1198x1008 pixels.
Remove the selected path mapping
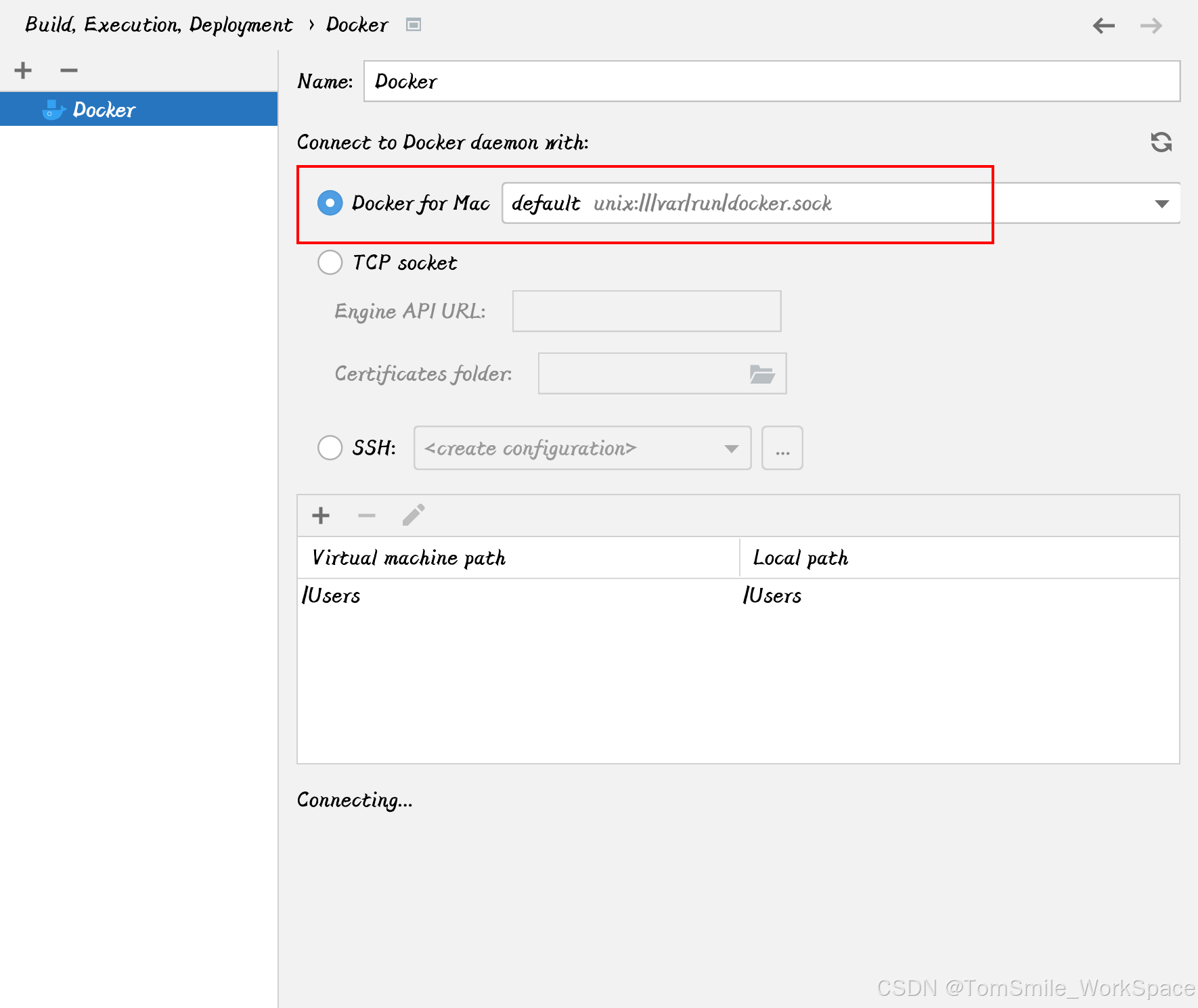tap(367, 516)
